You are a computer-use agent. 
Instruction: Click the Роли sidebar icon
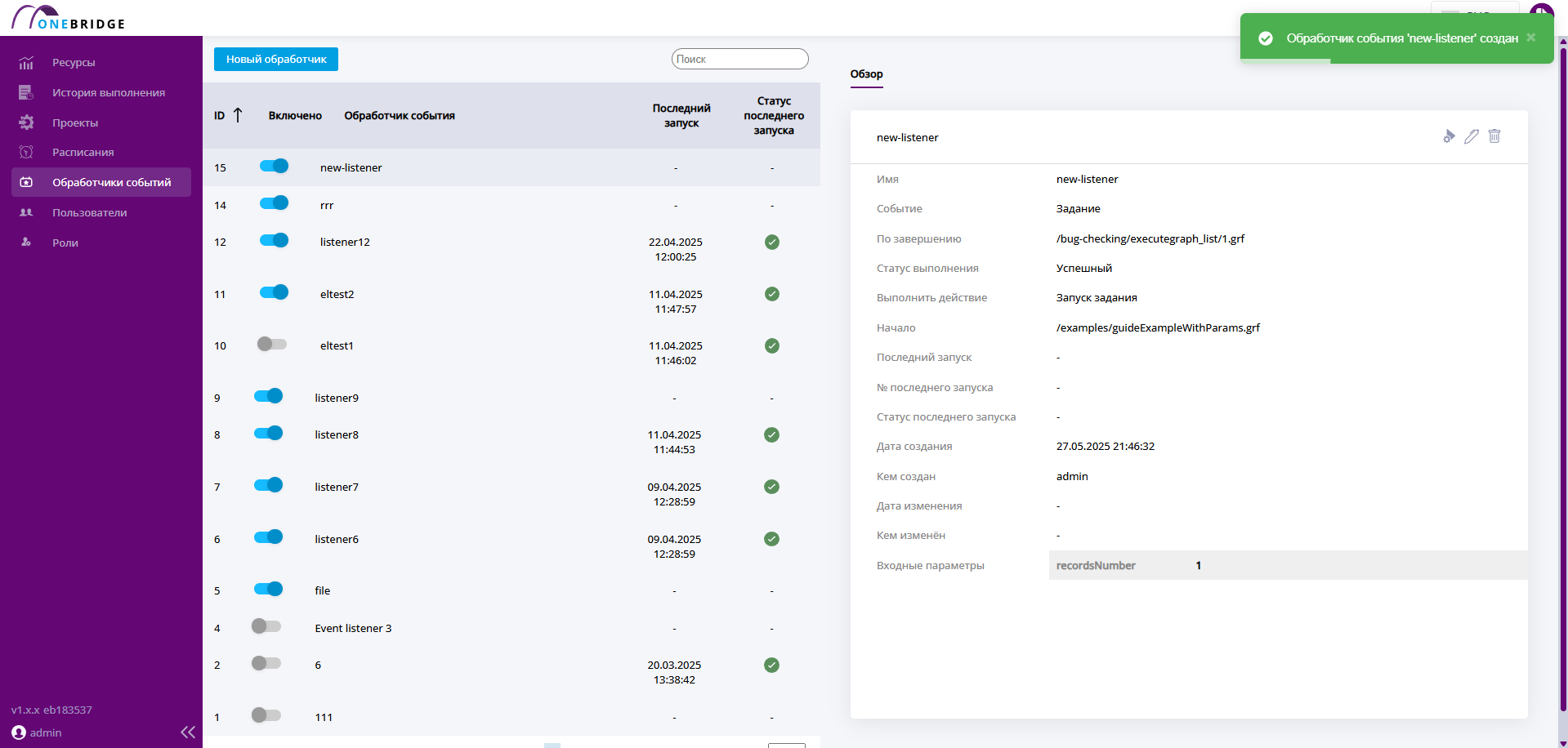[26, 243]
